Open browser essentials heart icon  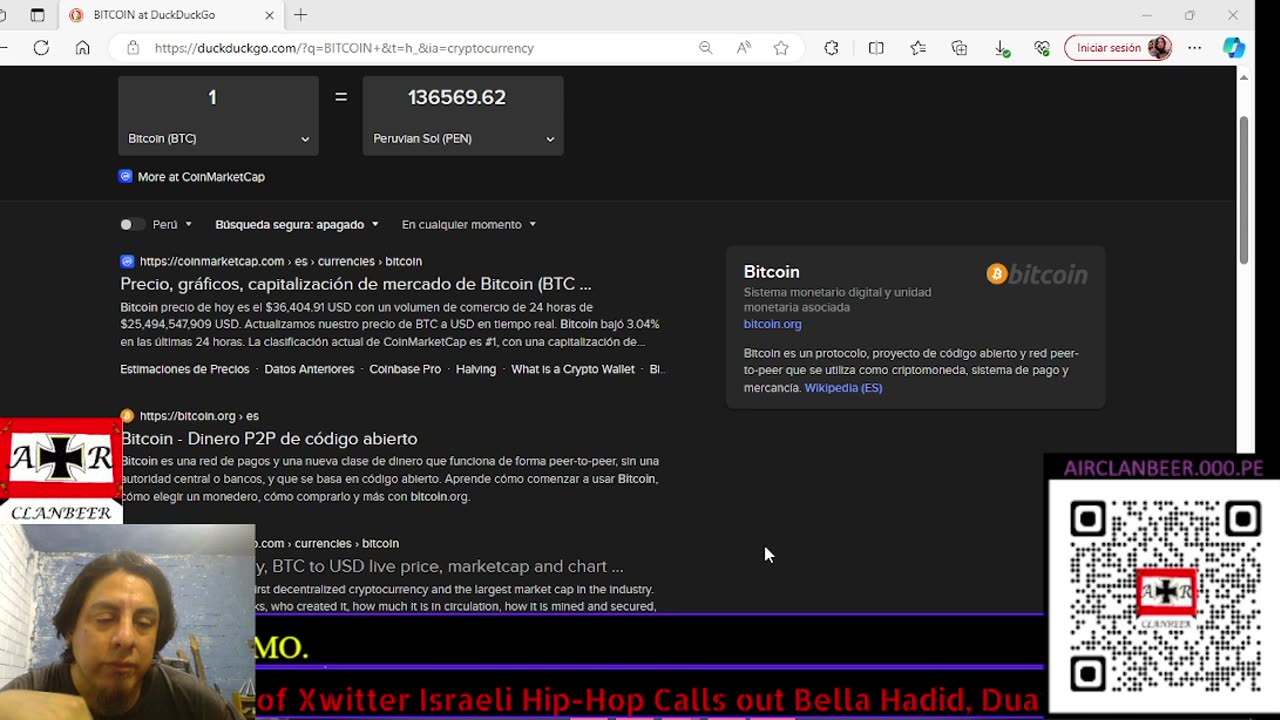1042,48
